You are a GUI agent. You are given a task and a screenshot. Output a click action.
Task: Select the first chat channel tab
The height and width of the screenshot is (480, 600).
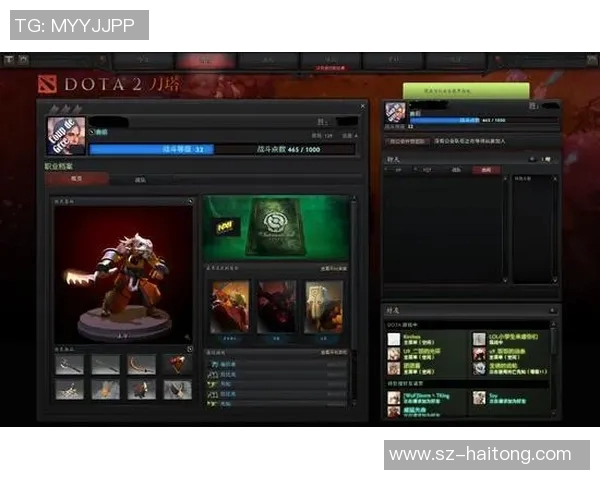(x=398, y=170)
